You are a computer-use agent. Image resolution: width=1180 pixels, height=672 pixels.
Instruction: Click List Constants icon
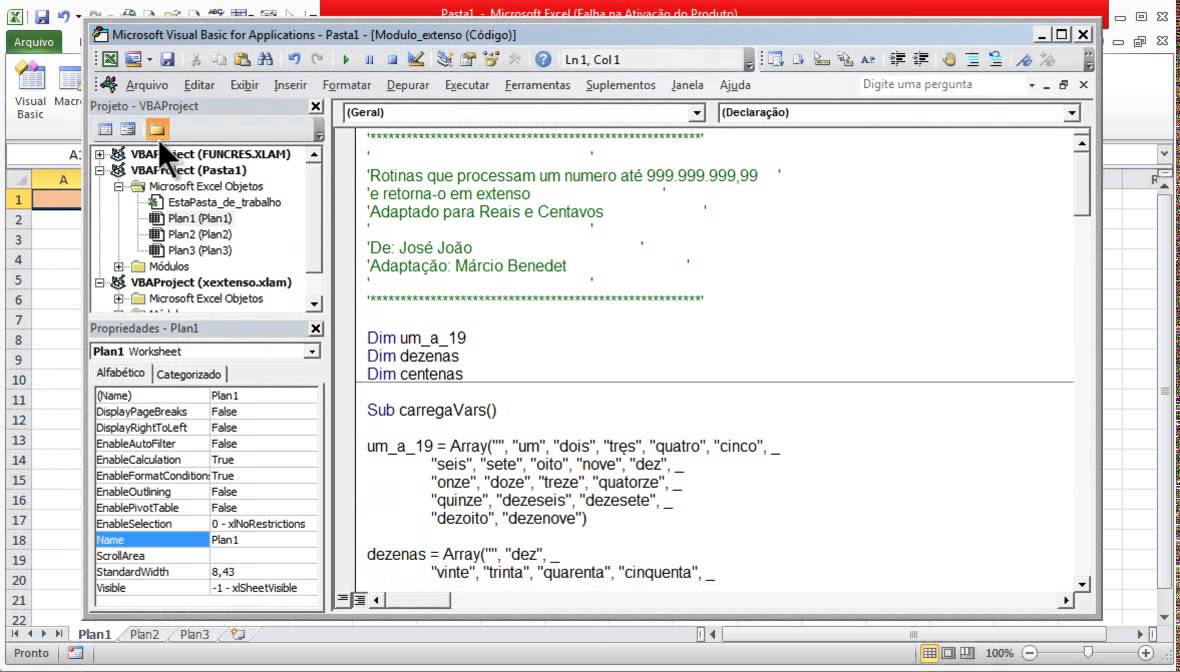(799, 59)
